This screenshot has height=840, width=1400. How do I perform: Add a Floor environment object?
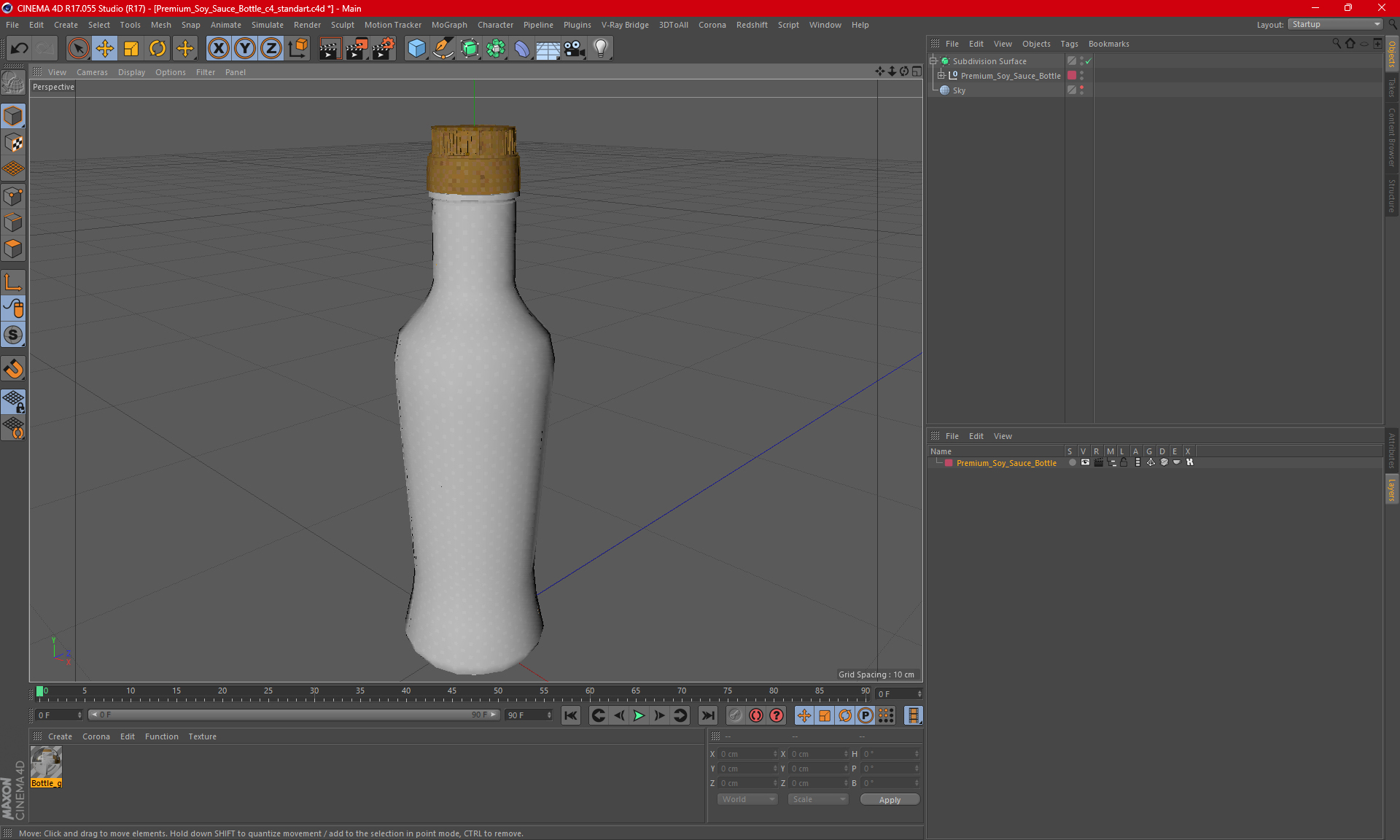[x=548, y=49]
